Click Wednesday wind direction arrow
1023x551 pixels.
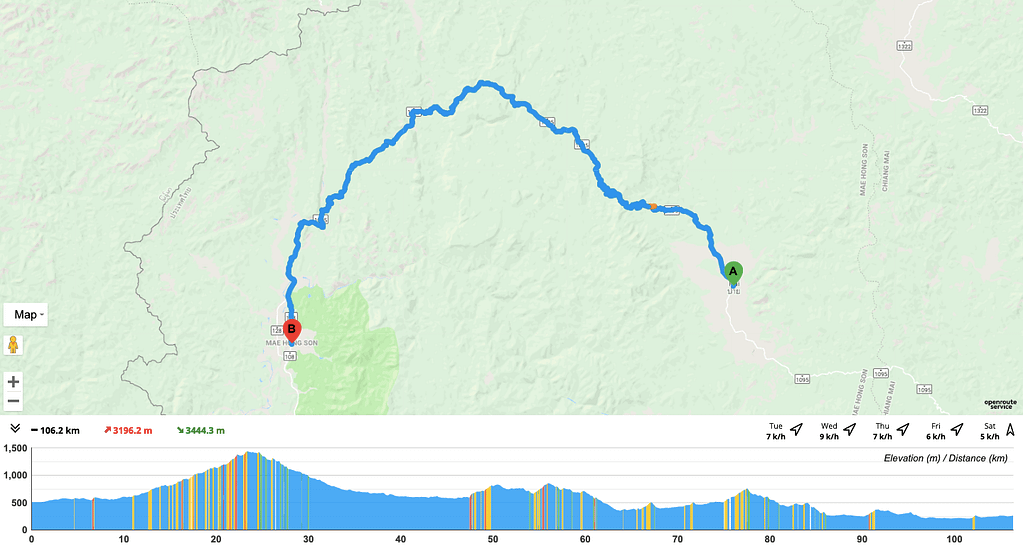point(849,430)
